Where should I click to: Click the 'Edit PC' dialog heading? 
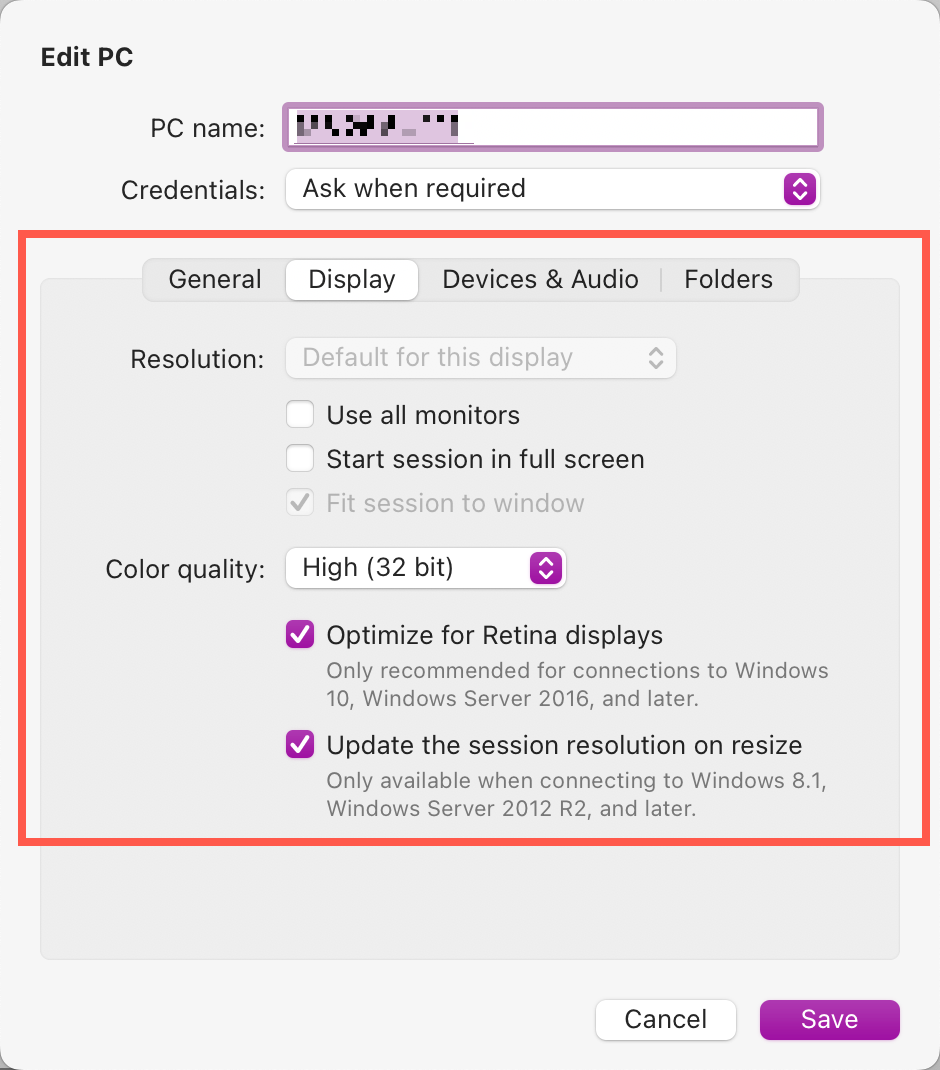87,58
